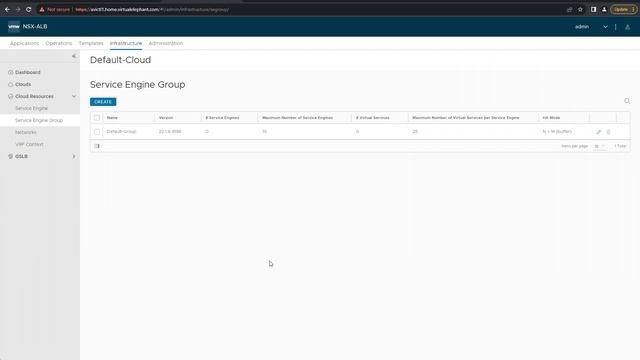Open VRF Context in the sidebar
640x360 pixels.
coord(29,144)
